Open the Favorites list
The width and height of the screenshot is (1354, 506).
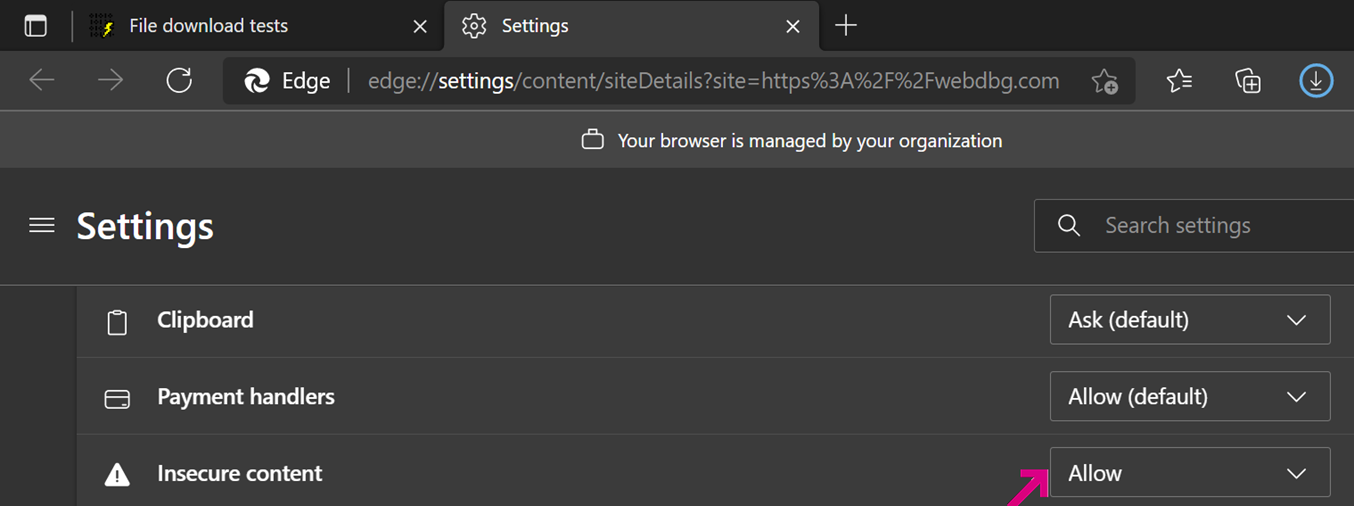coord(1179,81)
